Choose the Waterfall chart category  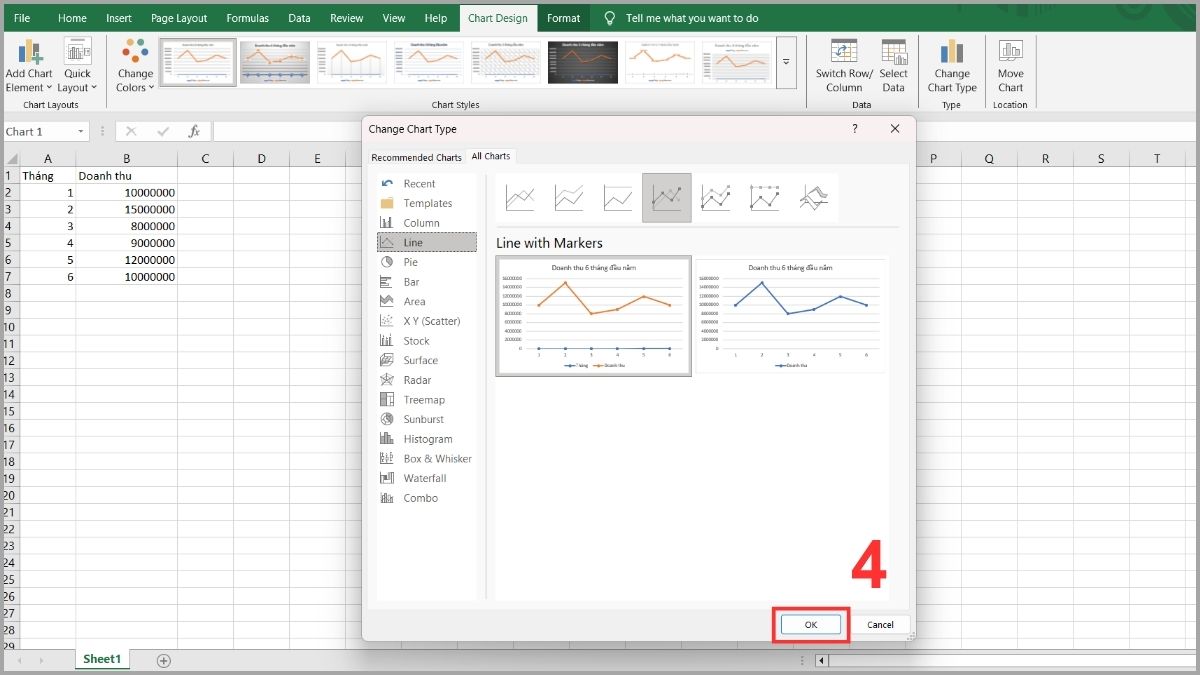point(424,478)
